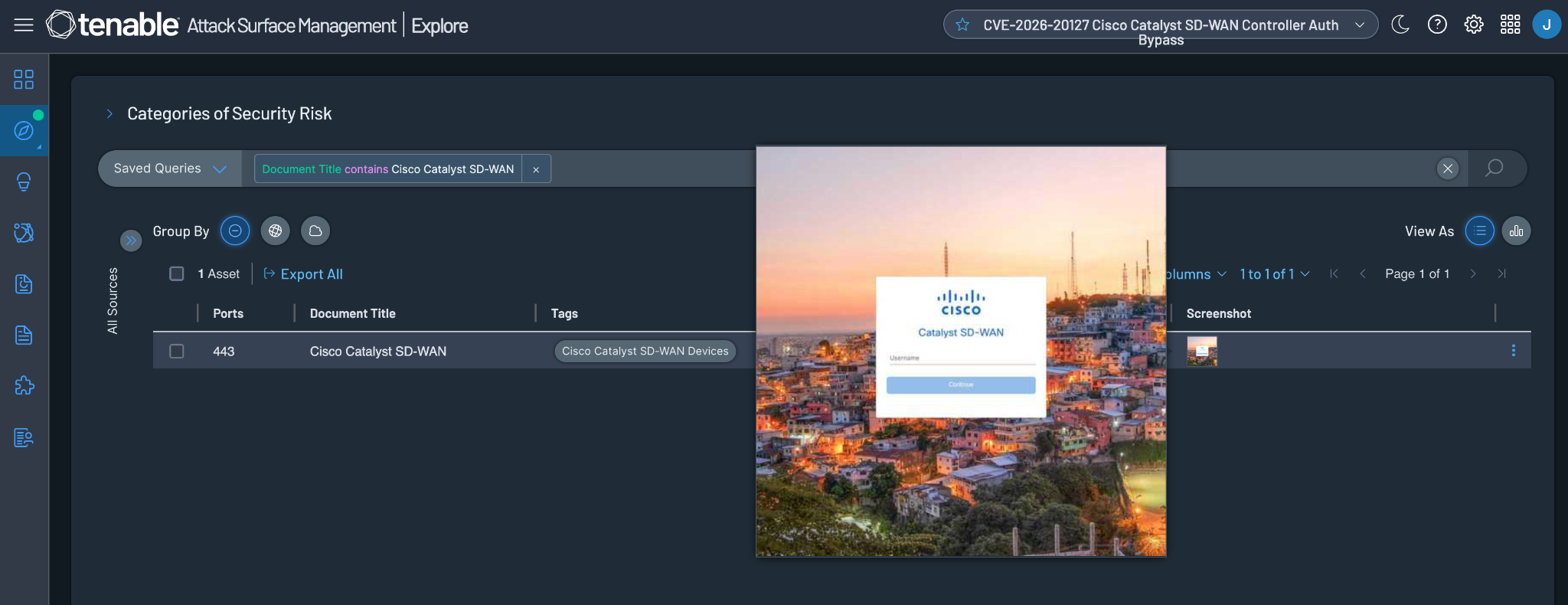Run search with magnifying glass icon

(x=1494, y=168)
